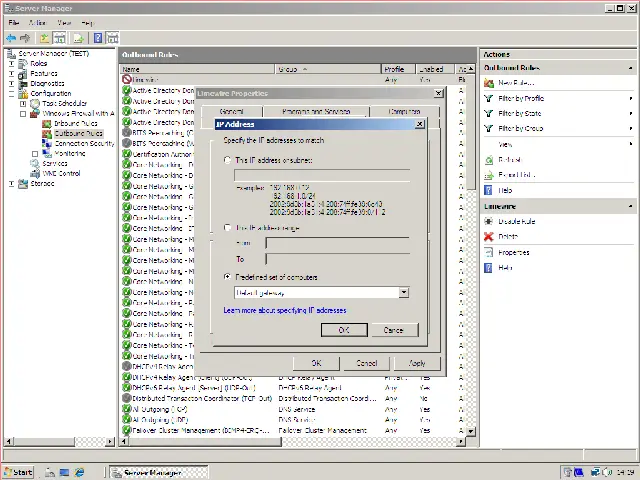Screen dimensions: 640x480
Task: Click the blue Help toolbar icon
Action: click(x=98, y=38)
